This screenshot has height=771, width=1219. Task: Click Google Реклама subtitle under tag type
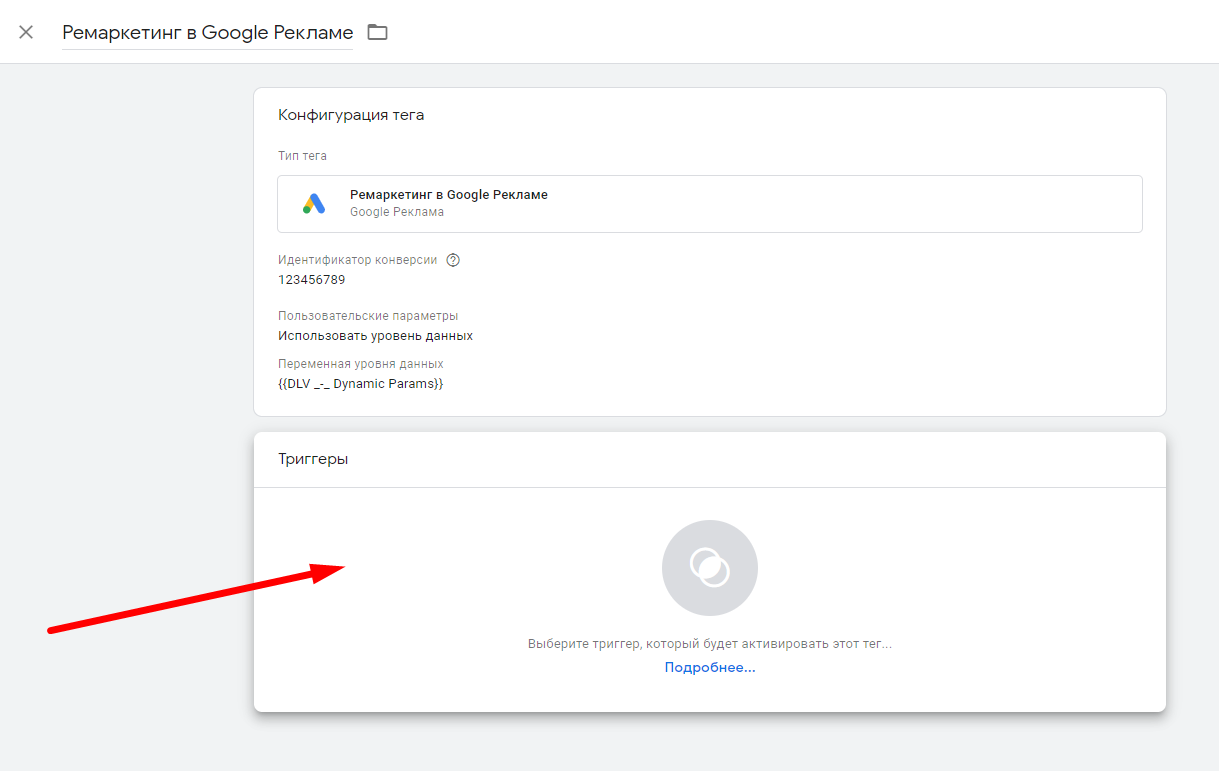(396, 212)
